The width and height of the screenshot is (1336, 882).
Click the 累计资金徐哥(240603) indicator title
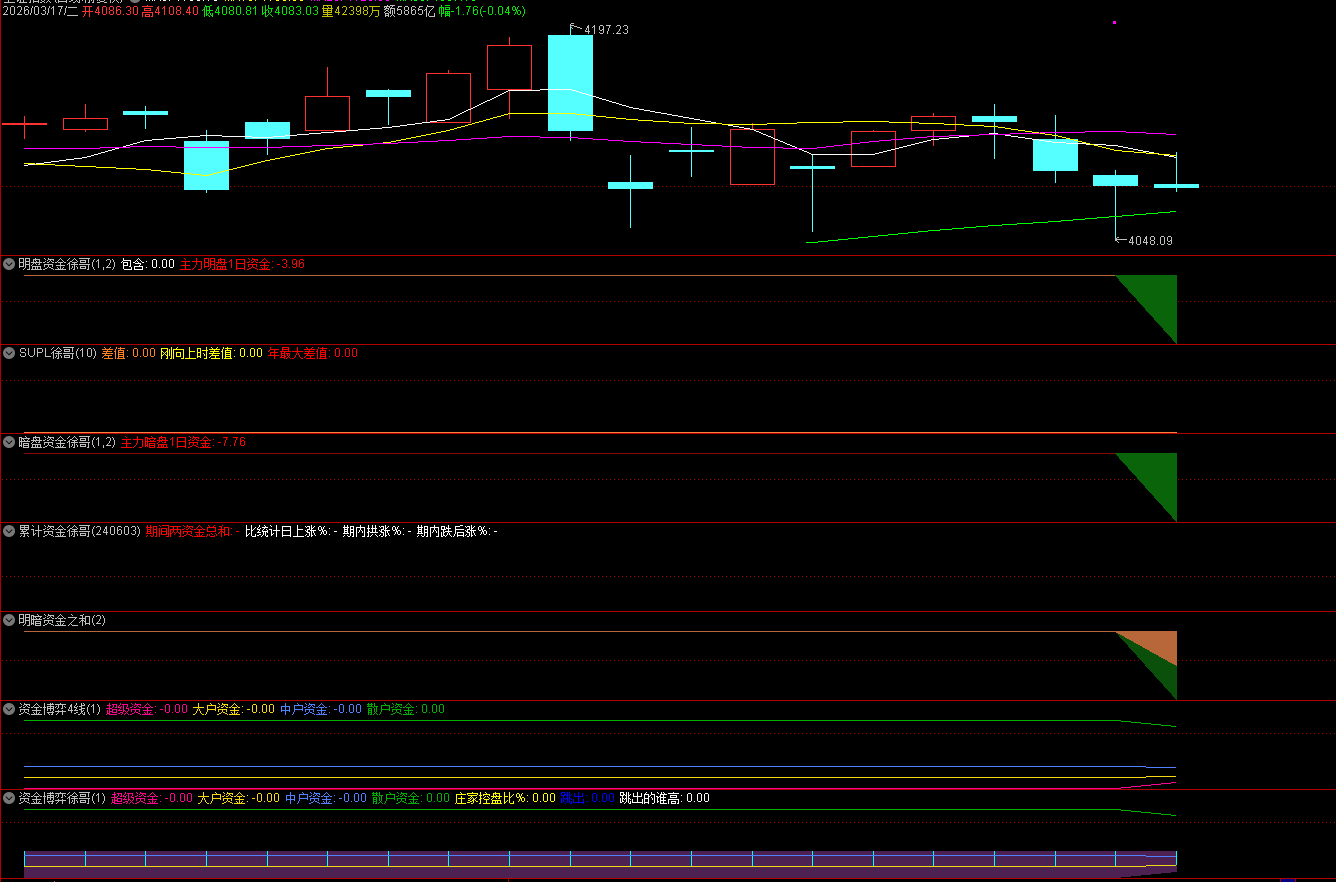(80, 531)
